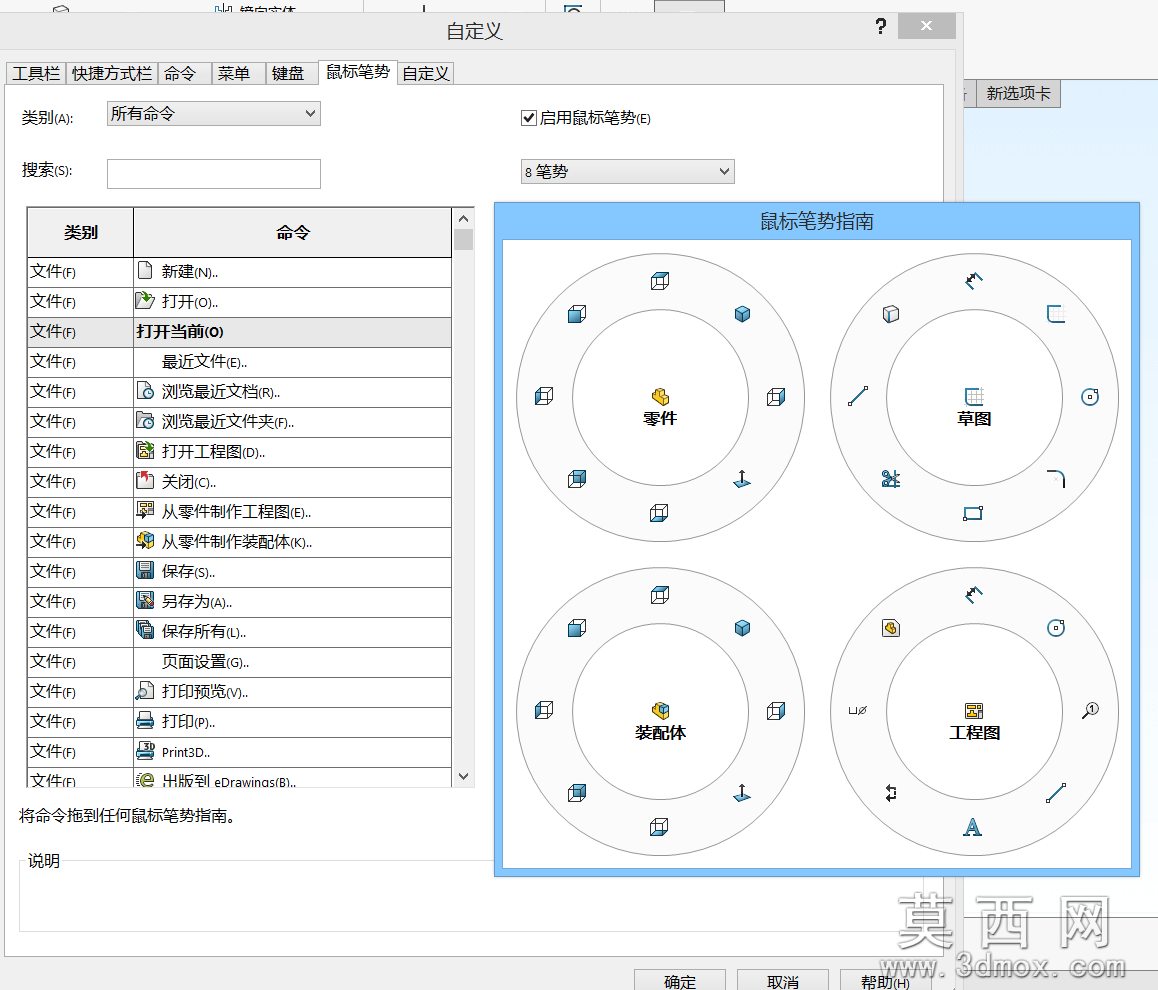Click the 新选项卡 tab in the background window

[1018, 94]
